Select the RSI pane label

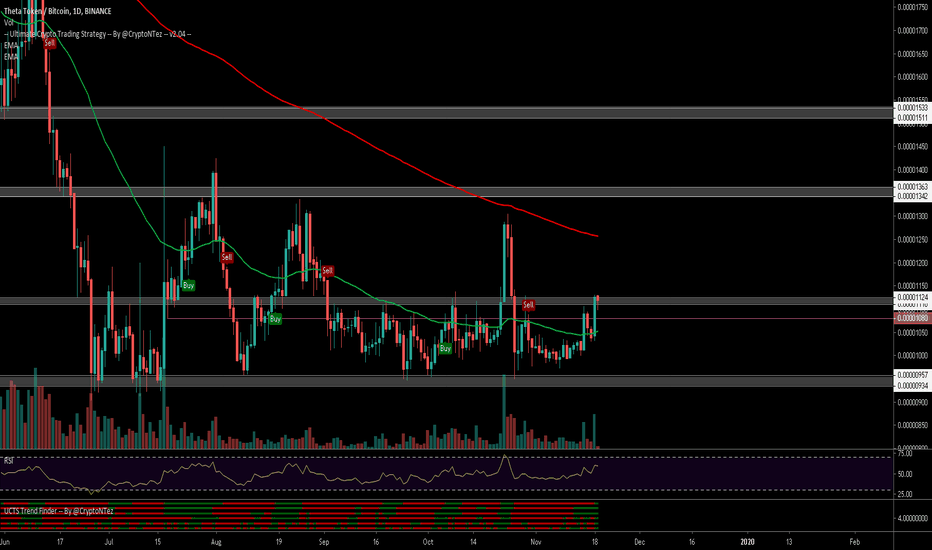tap(8, 460)
